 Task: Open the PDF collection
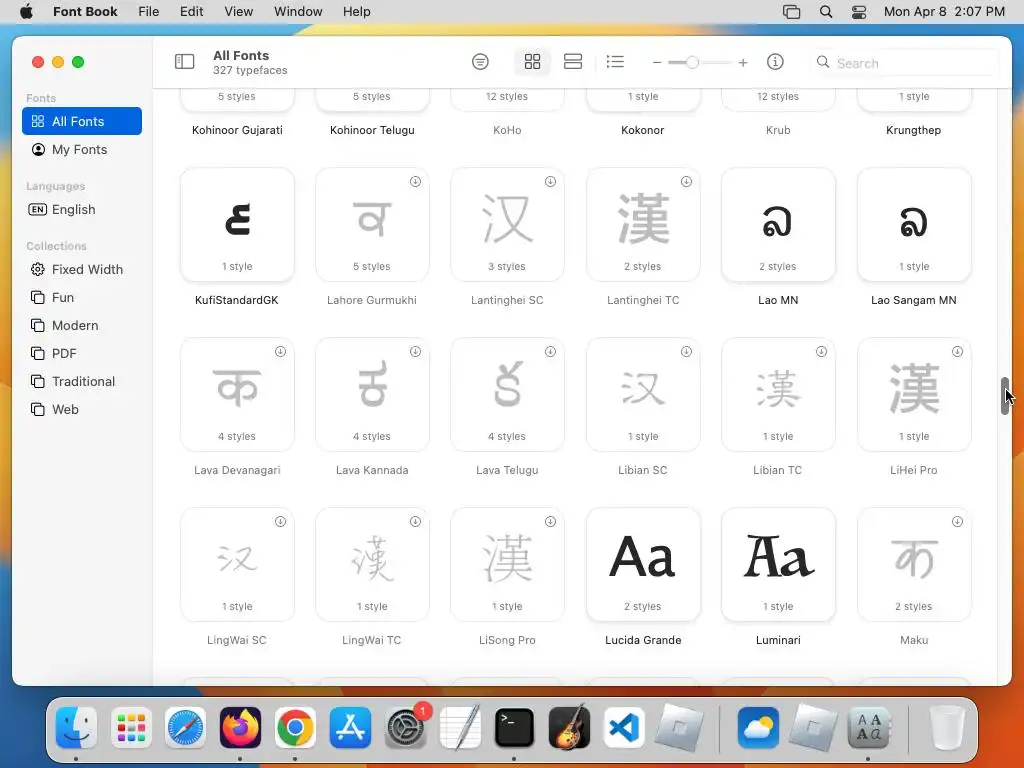point(82,354)
